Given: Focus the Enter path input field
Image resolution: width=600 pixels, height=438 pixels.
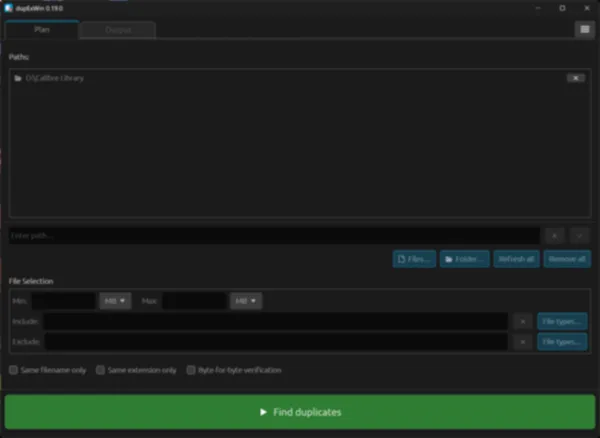Looking at the screenshot, I should point(274,236).
